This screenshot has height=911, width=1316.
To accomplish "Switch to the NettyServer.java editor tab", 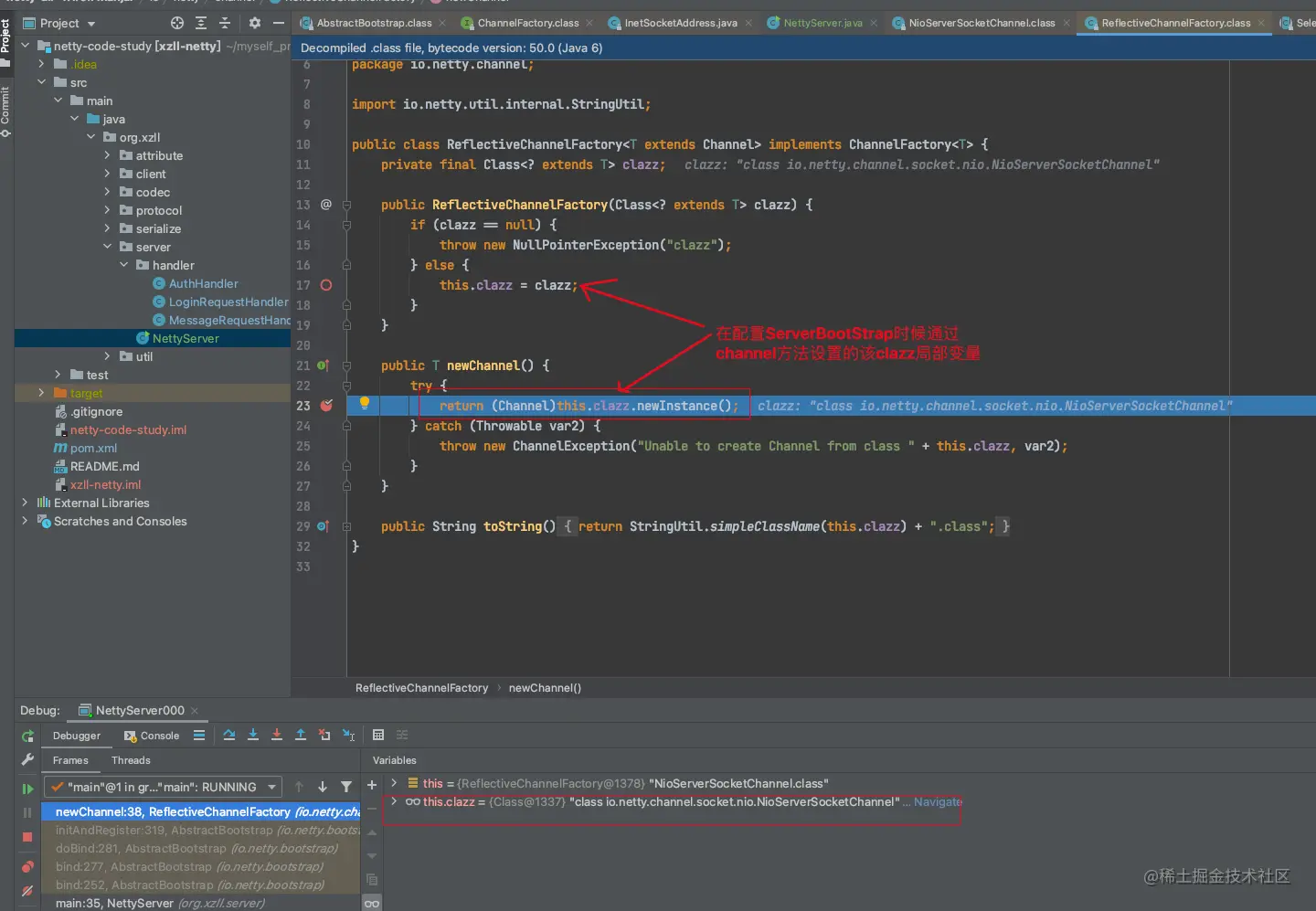I will [822, 23].
